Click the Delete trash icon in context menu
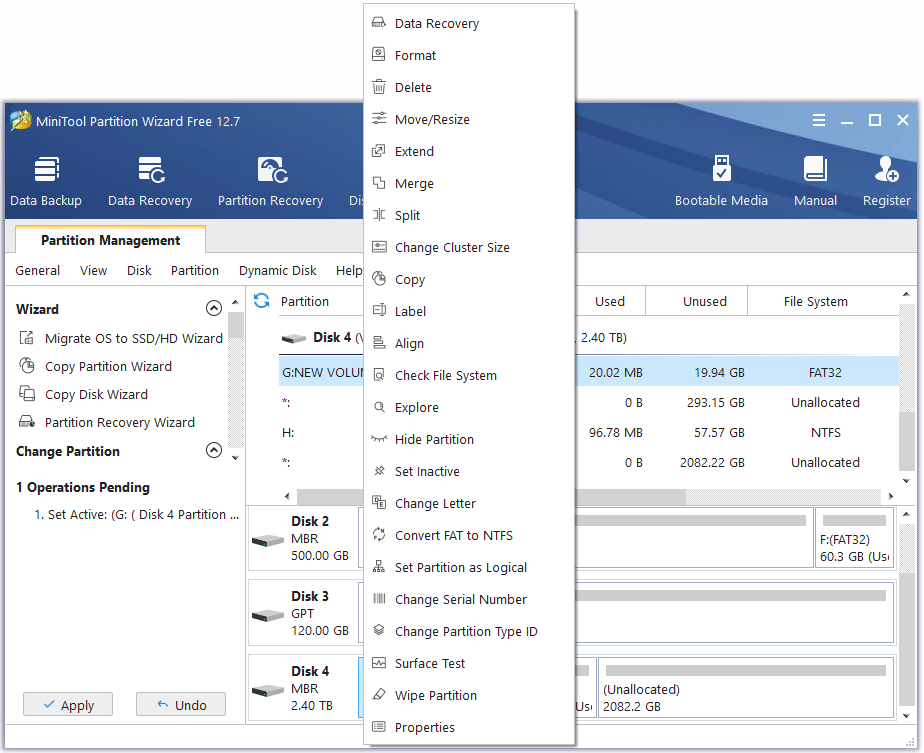This screenshot has height=753, width=924. pyautogui.click(x=379, y=87)
